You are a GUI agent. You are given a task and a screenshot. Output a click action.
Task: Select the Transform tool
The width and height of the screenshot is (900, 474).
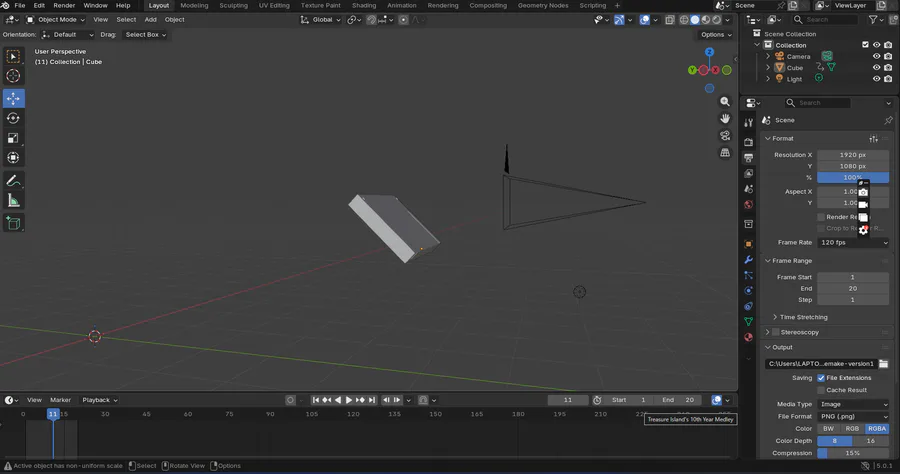[x=13, y=158]
